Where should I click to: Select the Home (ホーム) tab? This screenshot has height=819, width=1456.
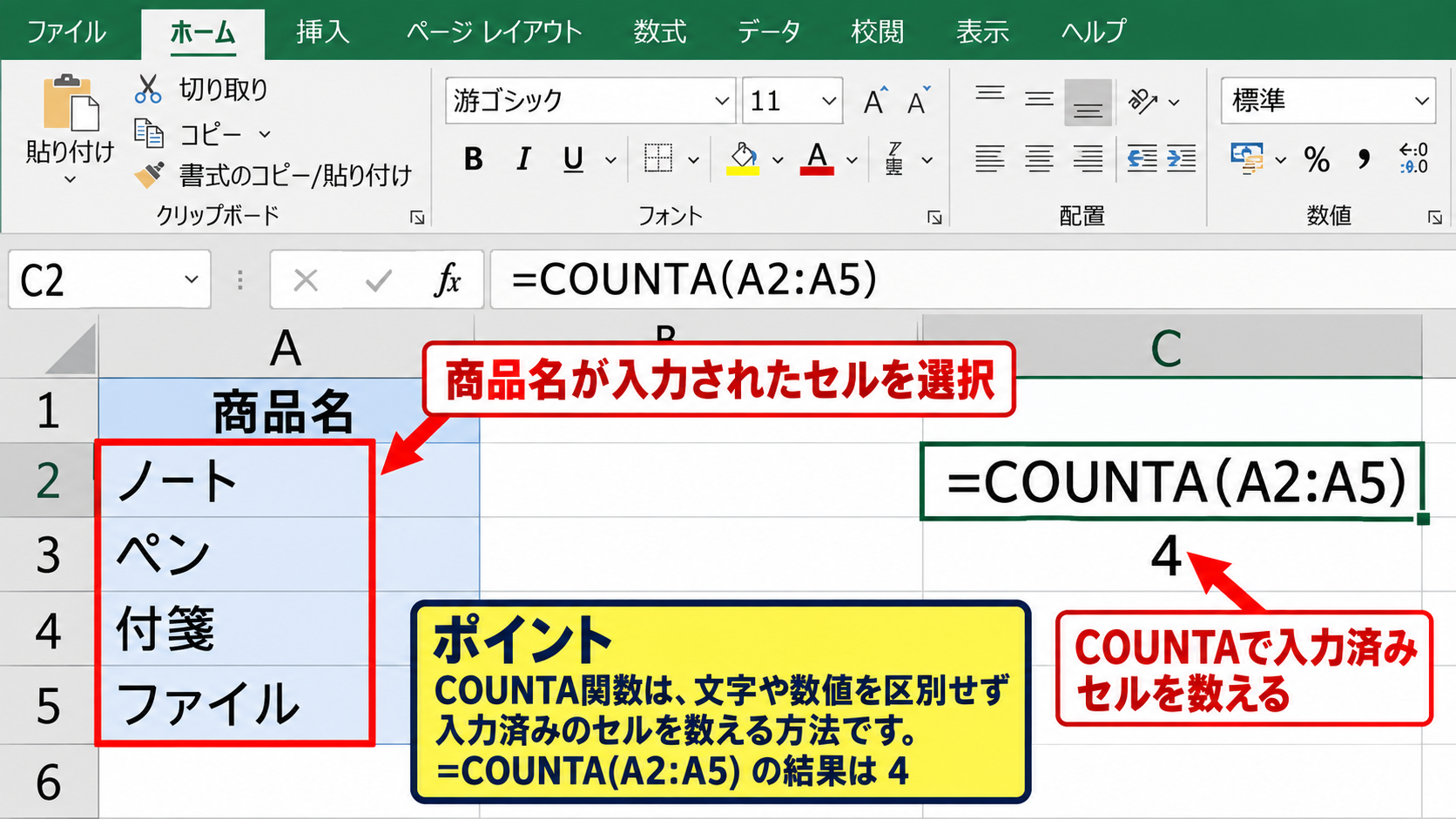tap(203, 33)
